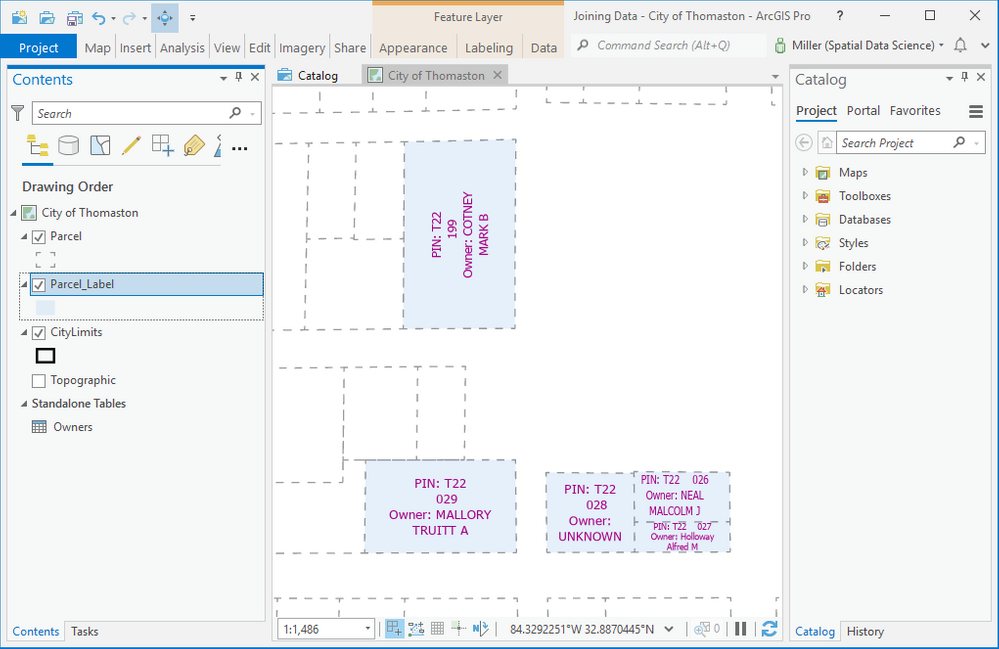Image resolution: width=999 pixels, height=649 pixels.
Task: Open the History tab in Catalog pane
Action: click(865, 631)
